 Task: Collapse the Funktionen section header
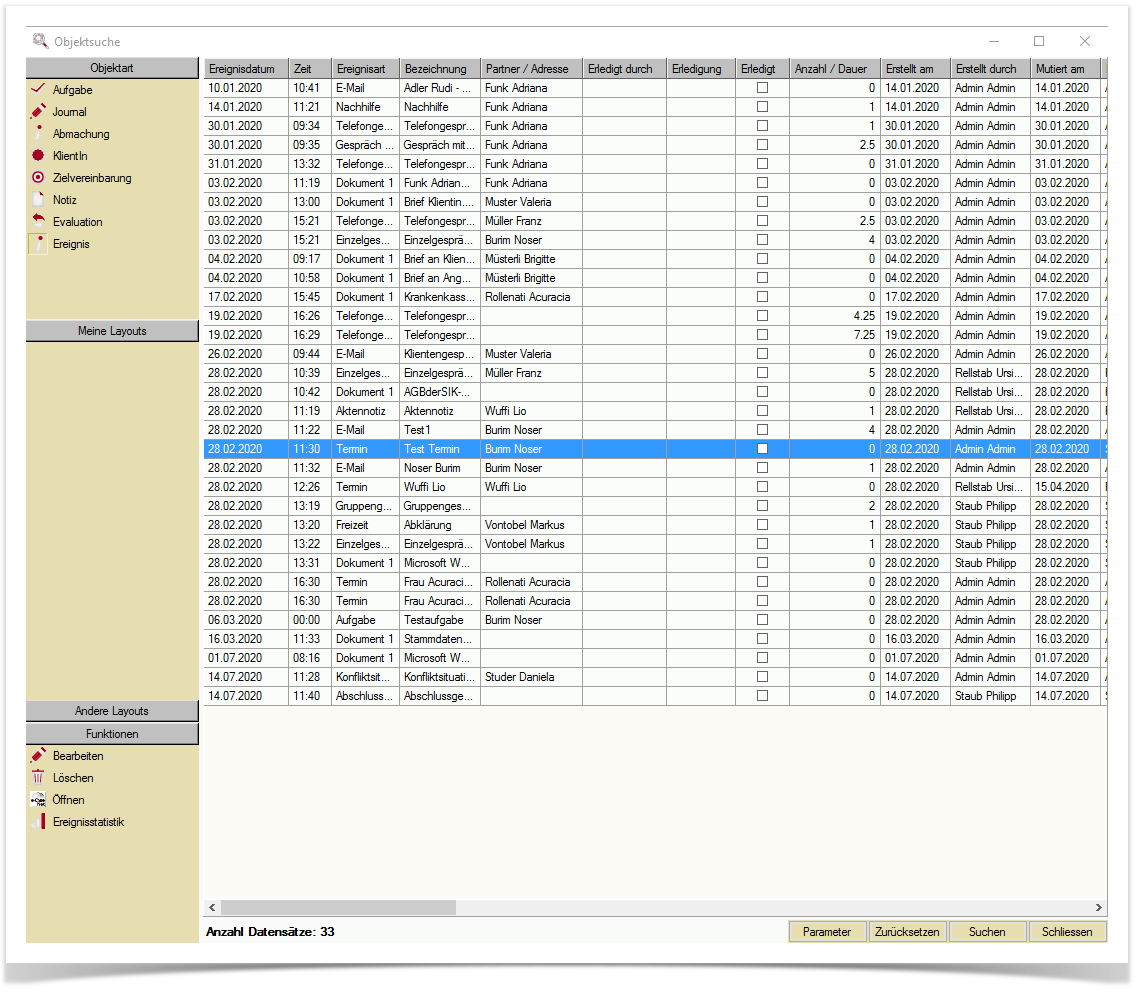pyautogui.click(x=112, y=733)
